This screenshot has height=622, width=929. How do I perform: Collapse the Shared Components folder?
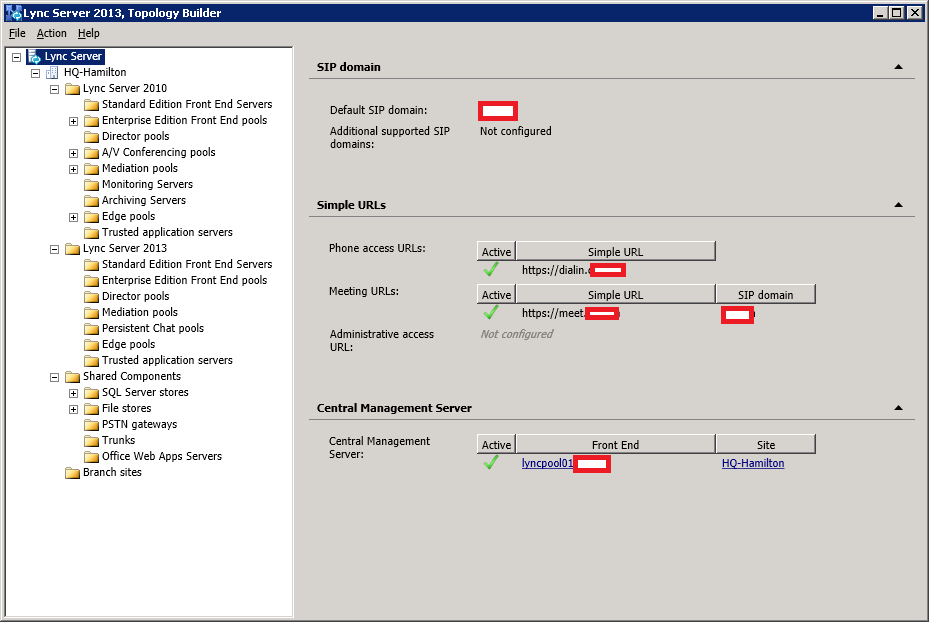(55, 377)
